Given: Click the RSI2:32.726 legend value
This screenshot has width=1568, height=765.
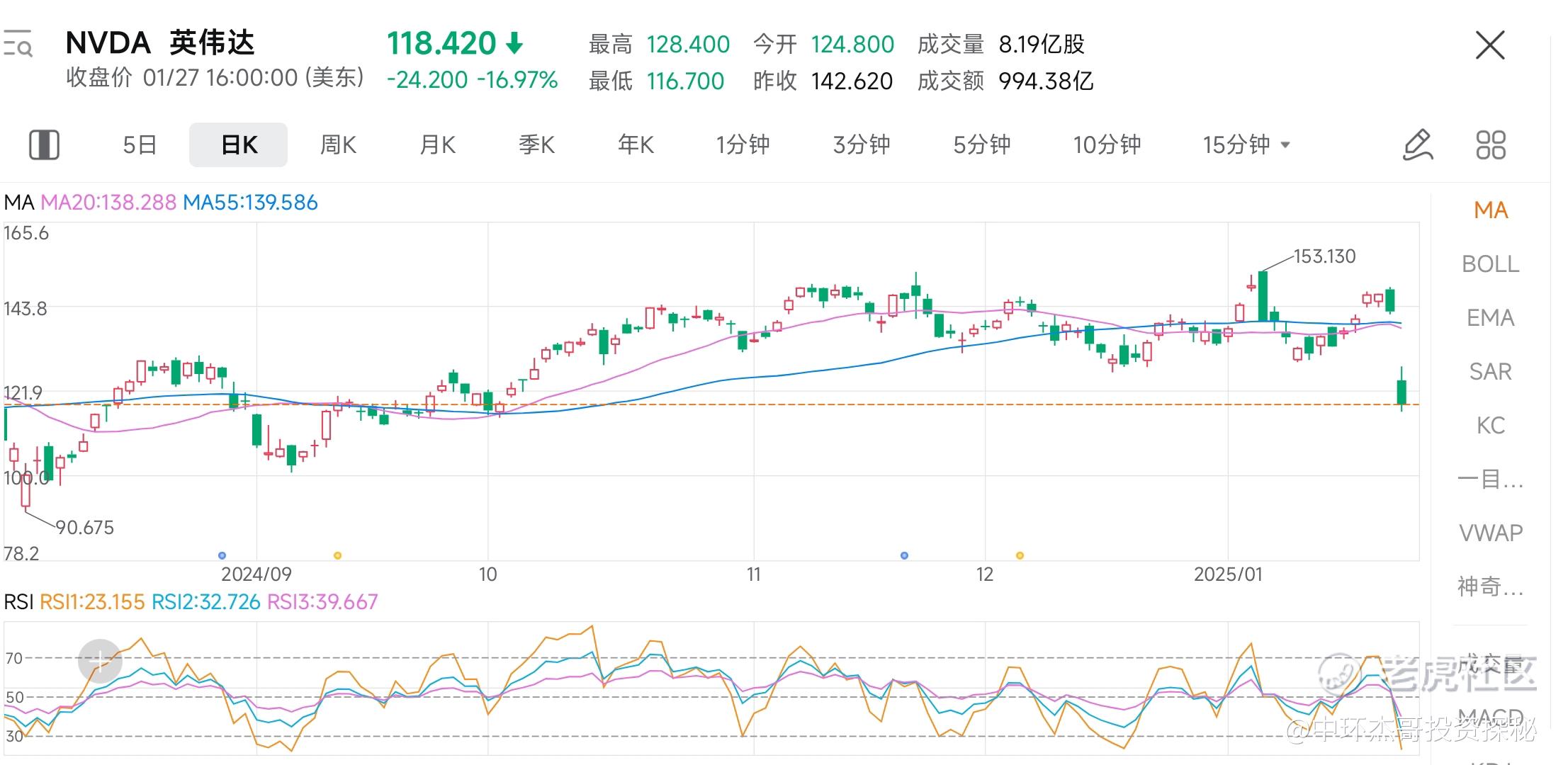Looking at the screenshot, I should (x=206, y=602).
